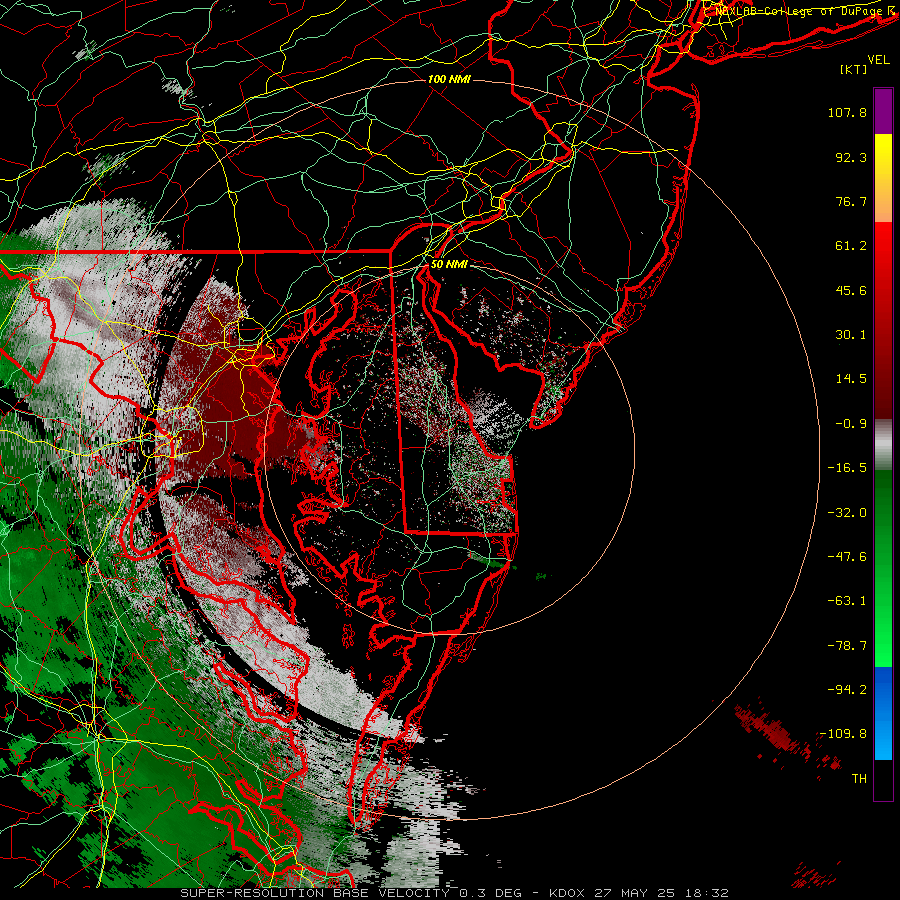The width and height of the screenshot is (900, 900).
Task: Pick the black TH segment of the color bar
Action: click(883, 779)
